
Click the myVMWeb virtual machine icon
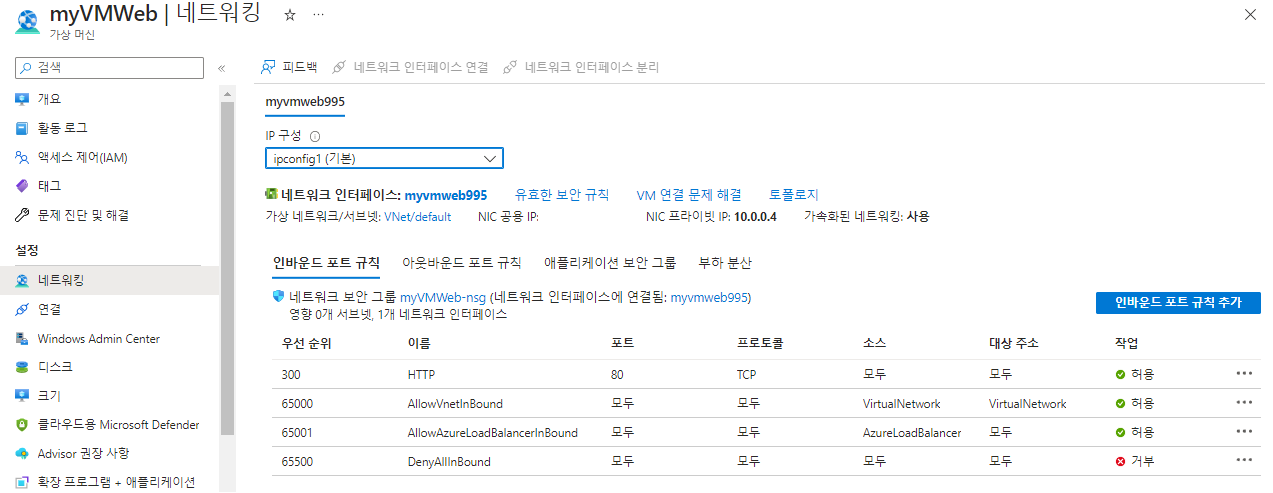tap(28, 23)
